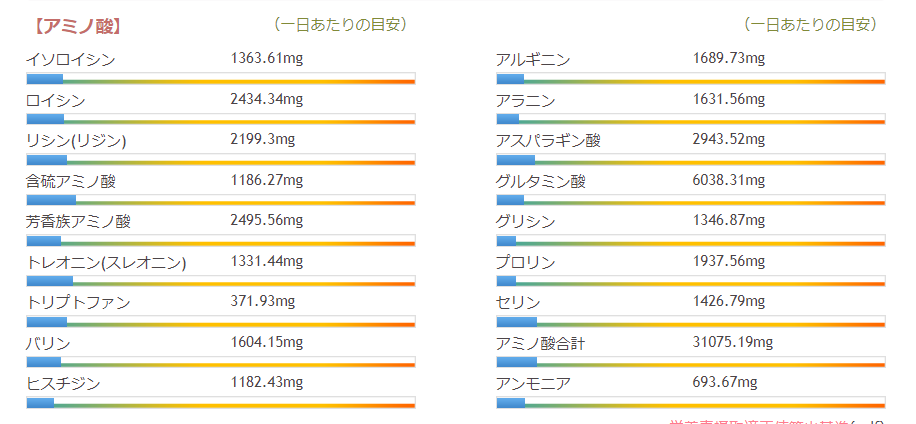
Task: Click the プロリン progress bar
Action: point(690,282)
